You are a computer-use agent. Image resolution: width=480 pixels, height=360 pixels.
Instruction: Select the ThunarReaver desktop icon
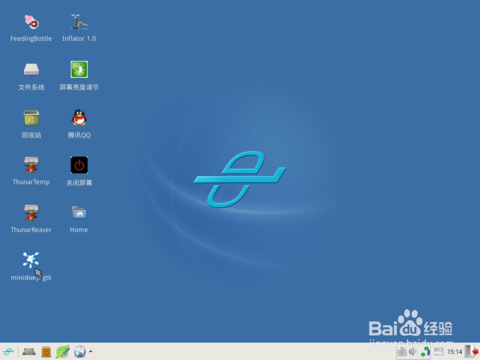(31, 213)
